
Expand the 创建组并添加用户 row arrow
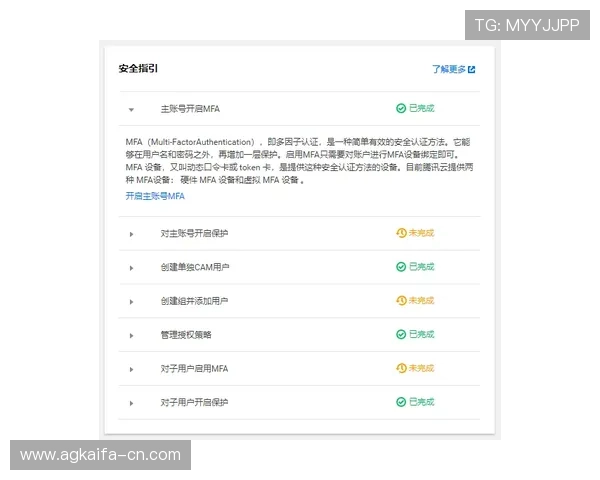click(x=131, y=302)
